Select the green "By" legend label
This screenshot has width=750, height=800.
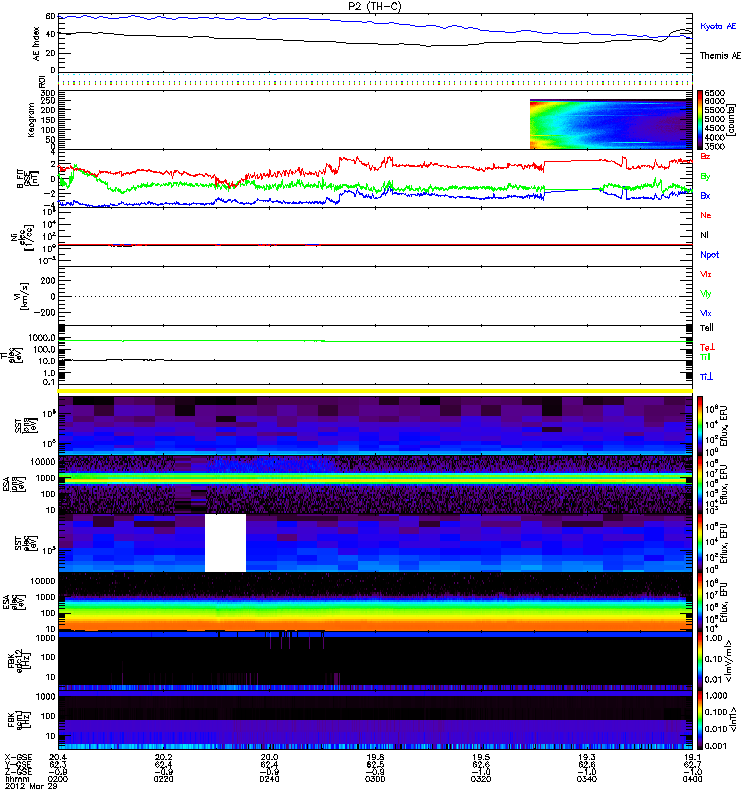(705, 177)
